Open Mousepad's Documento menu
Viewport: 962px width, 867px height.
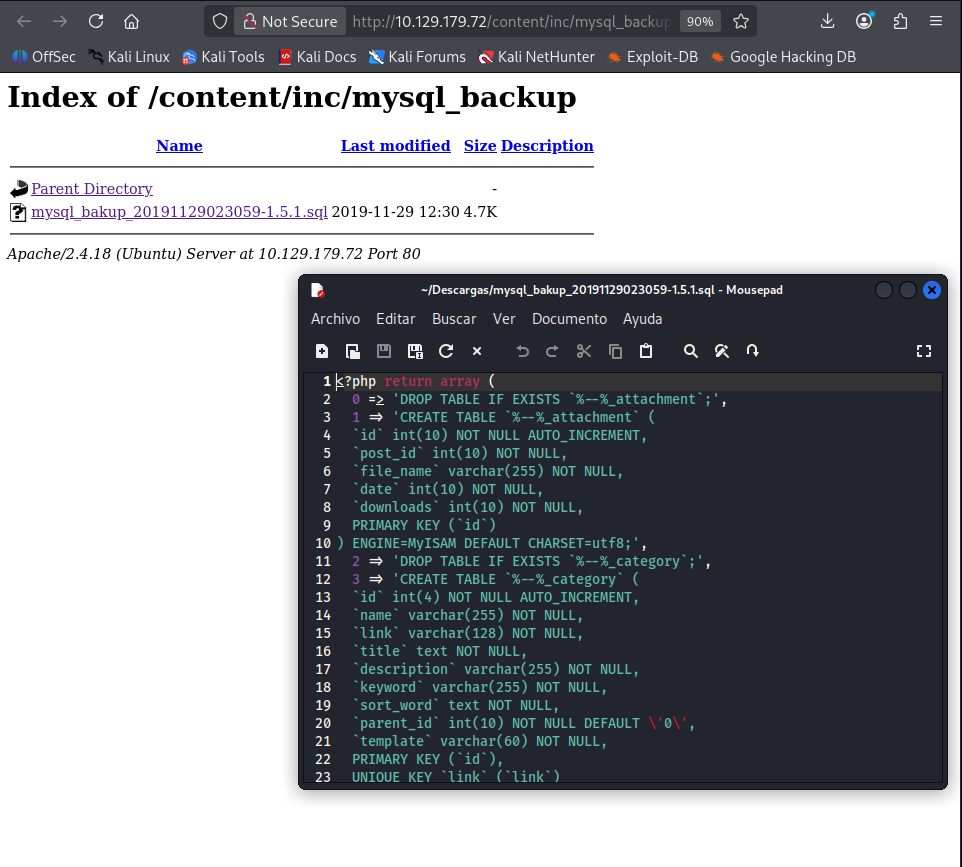click(569, 319)
